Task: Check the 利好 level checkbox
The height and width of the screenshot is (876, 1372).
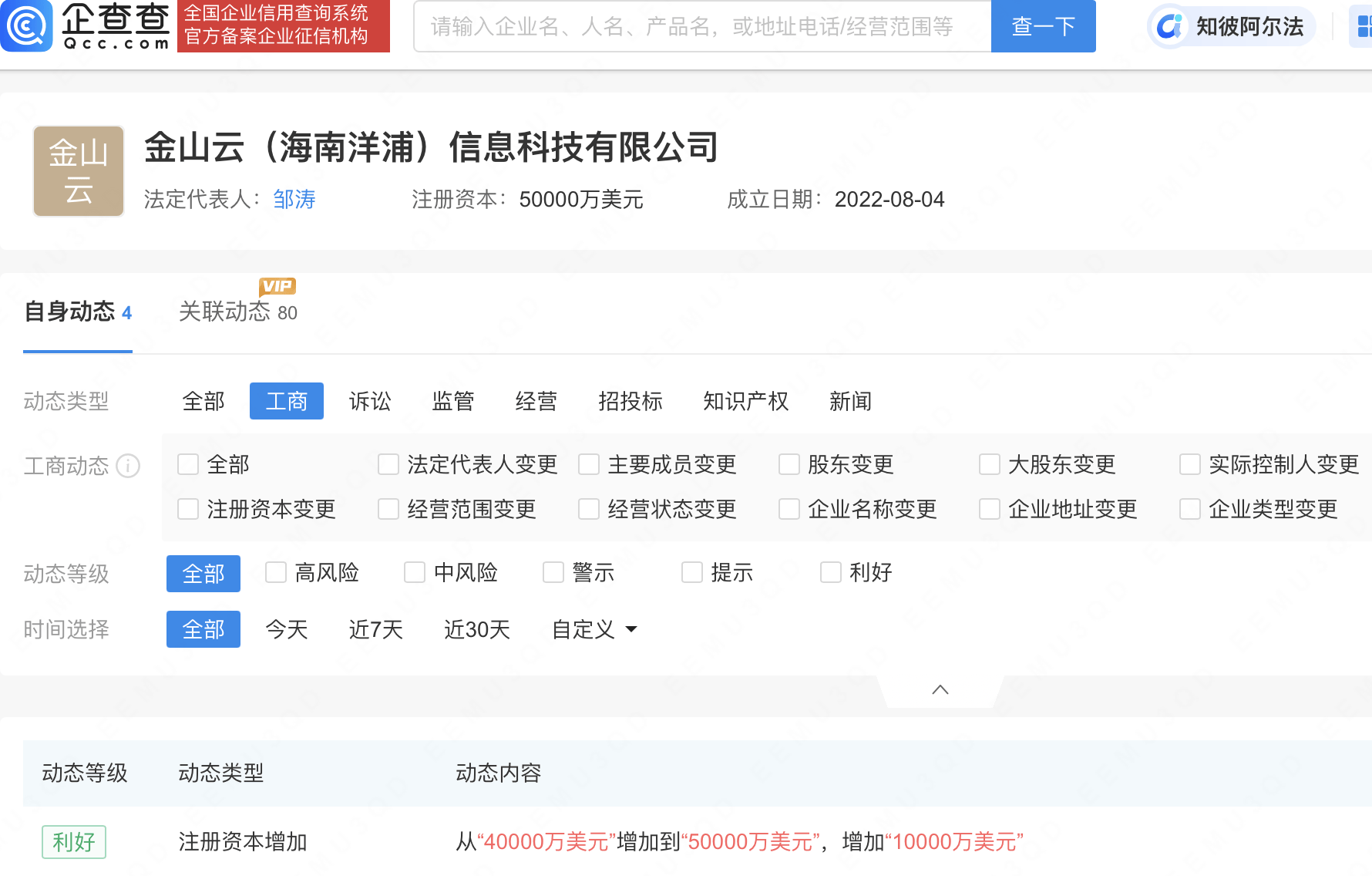Action: coord(831,572)
